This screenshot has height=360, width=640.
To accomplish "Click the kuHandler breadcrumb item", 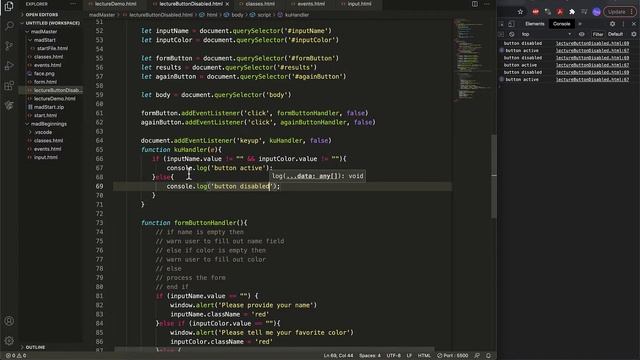I will tap(293, 15).
